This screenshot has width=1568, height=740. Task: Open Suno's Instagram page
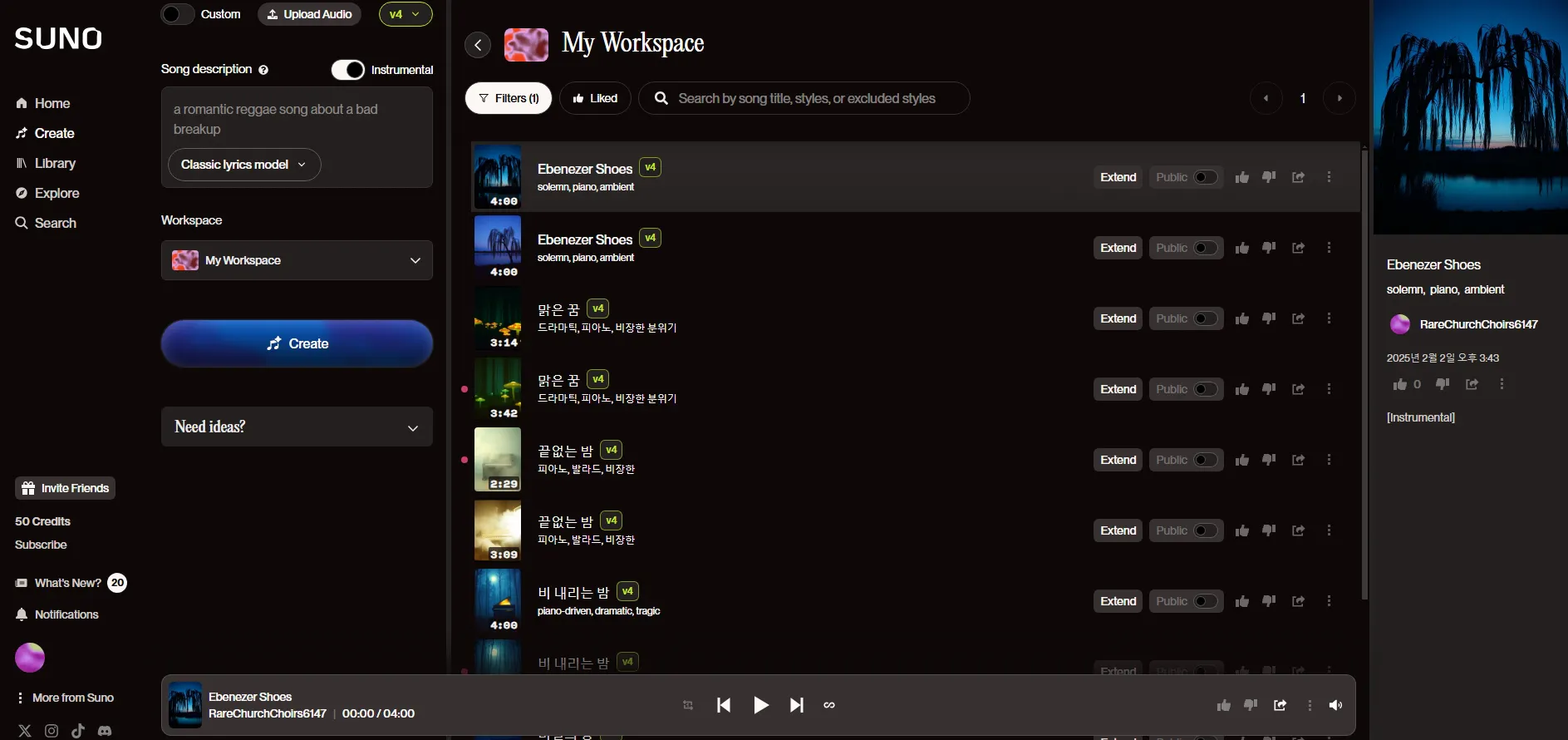(x=52, y=731)
